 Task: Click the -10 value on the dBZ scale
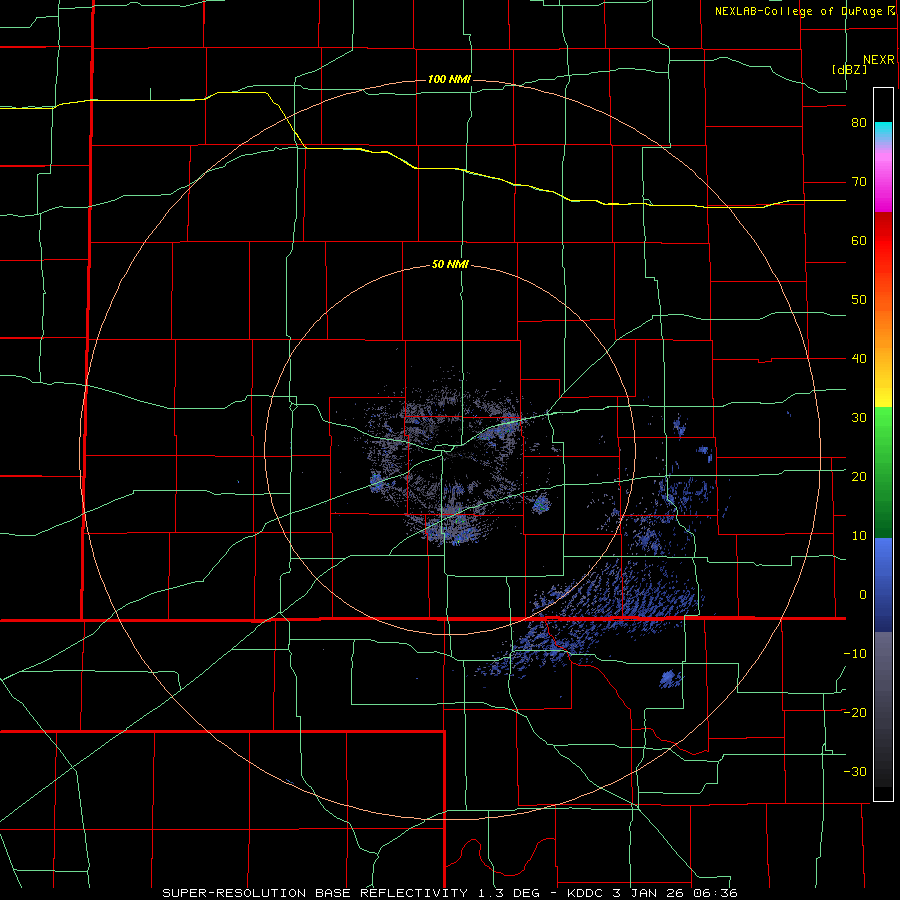[x=855, y=653]
